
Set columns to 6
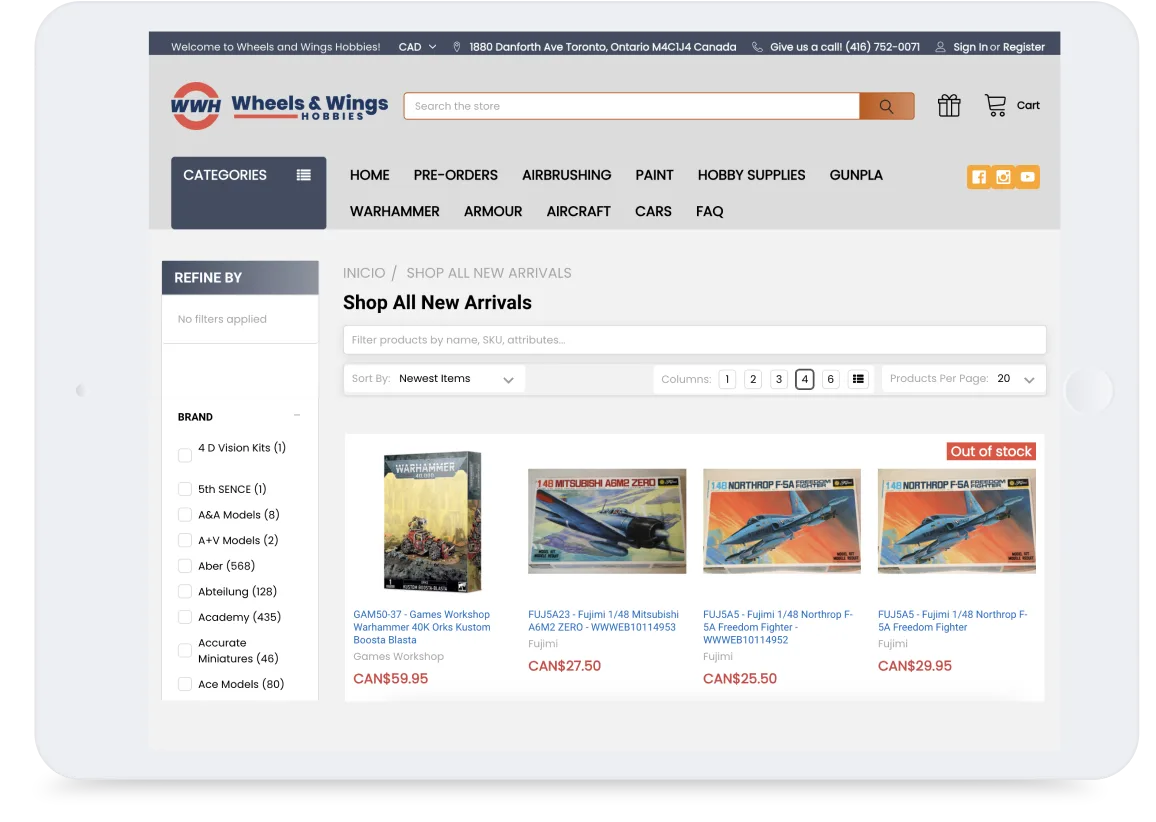point(830,379)
